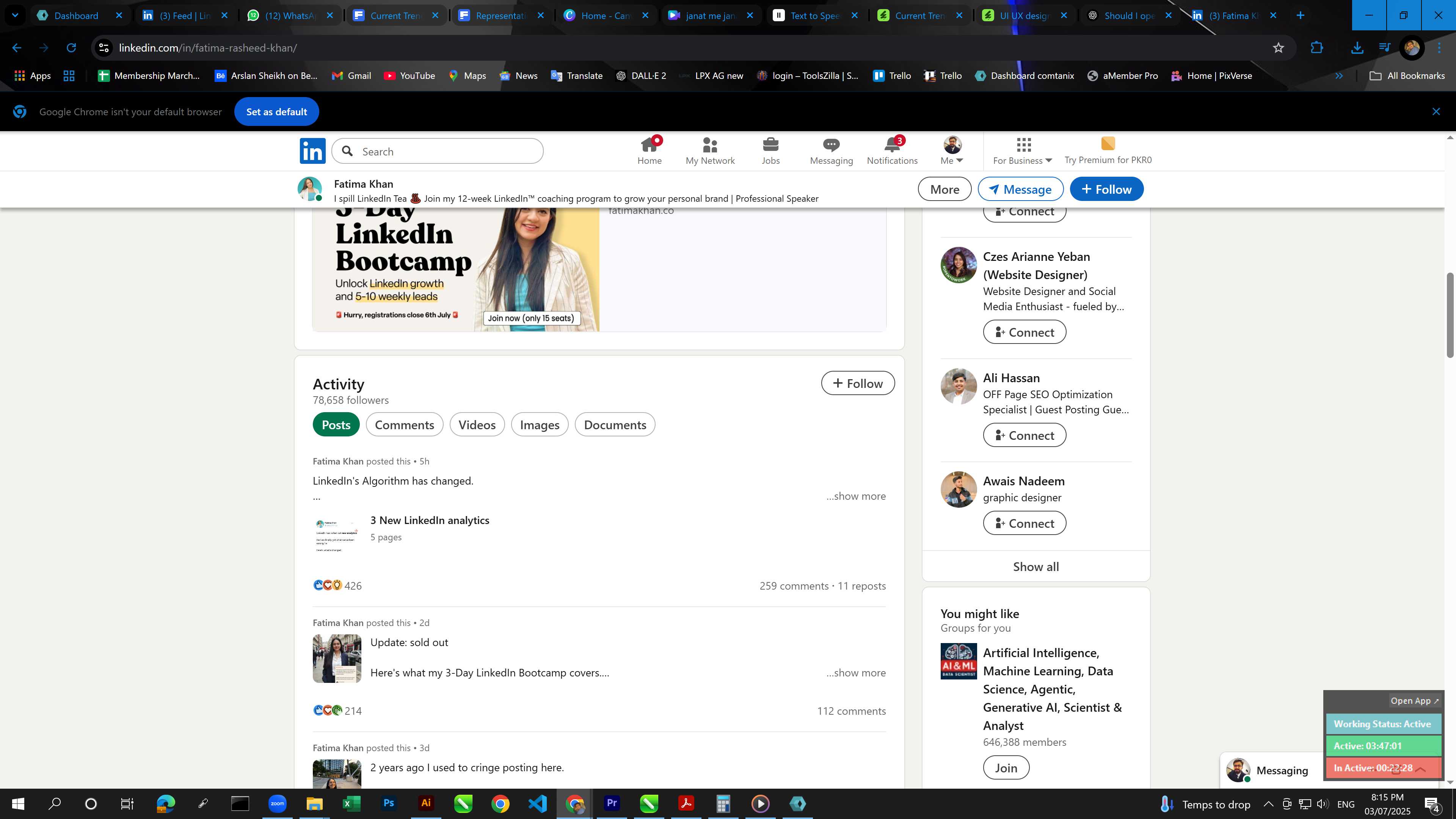This screenshot has width=1456, height=819.
Task: Open Translate bookmark
Action: tap(576, 76)
